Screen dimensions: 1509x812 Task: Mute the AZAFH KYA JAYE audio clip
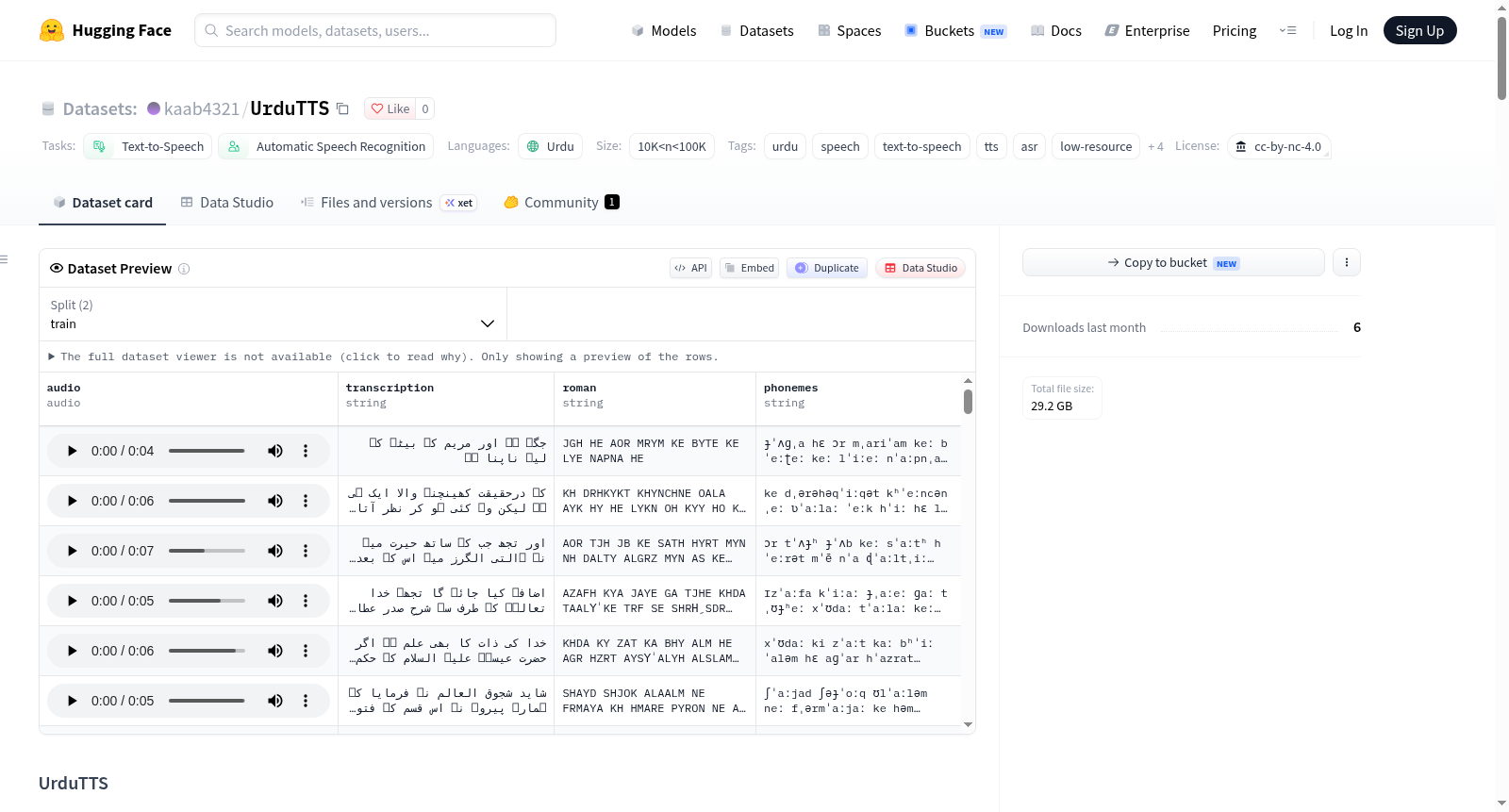pyautogui.click(x=275, y=601)
